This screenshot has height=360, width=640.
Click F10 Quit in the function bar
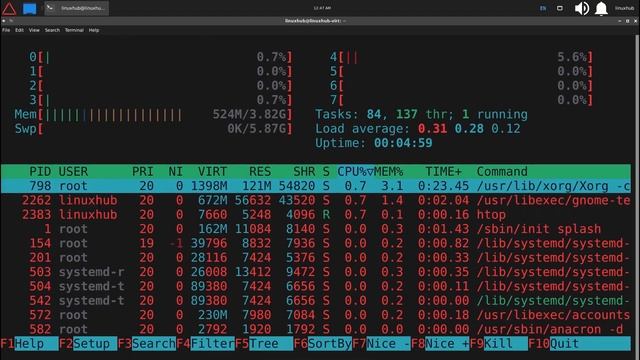(580, 344)
